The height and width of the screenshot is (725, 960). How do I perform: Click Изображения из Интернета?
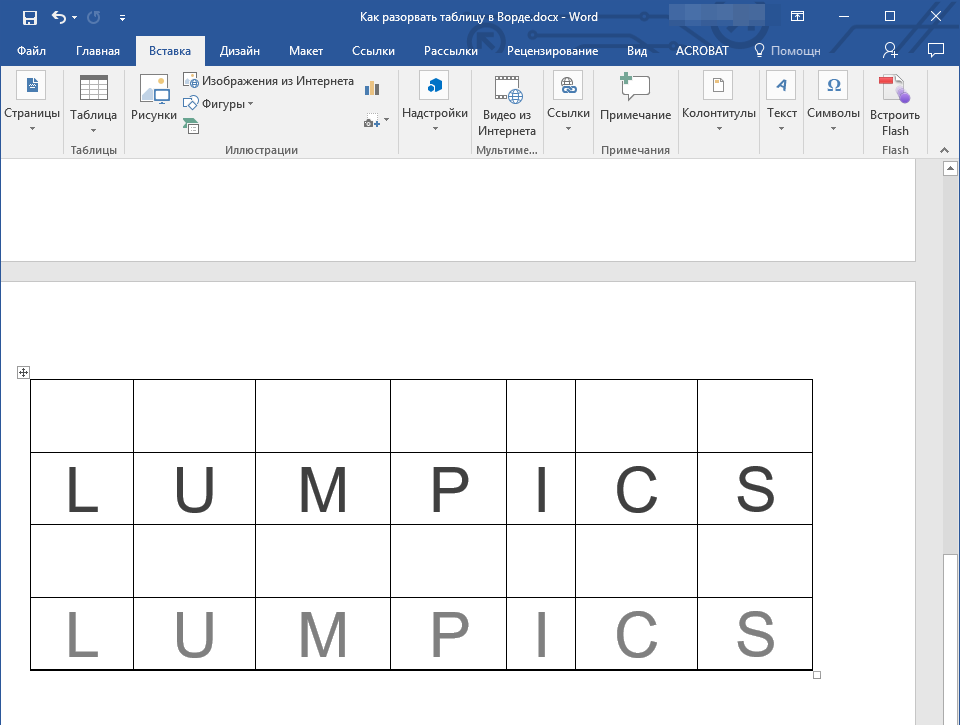coord(268,81)
